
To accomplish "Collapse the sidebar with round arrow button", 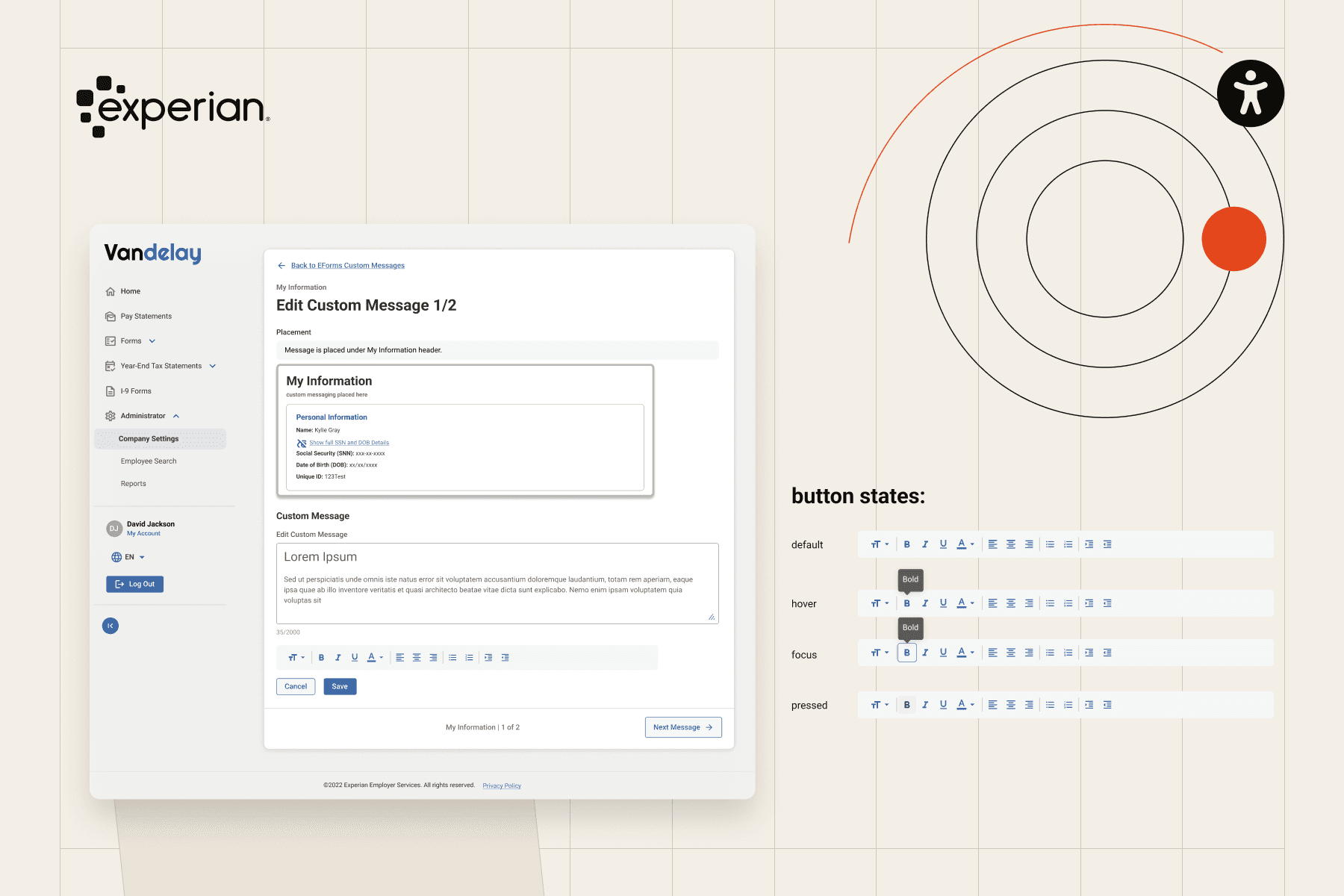I will coord(111,626).
